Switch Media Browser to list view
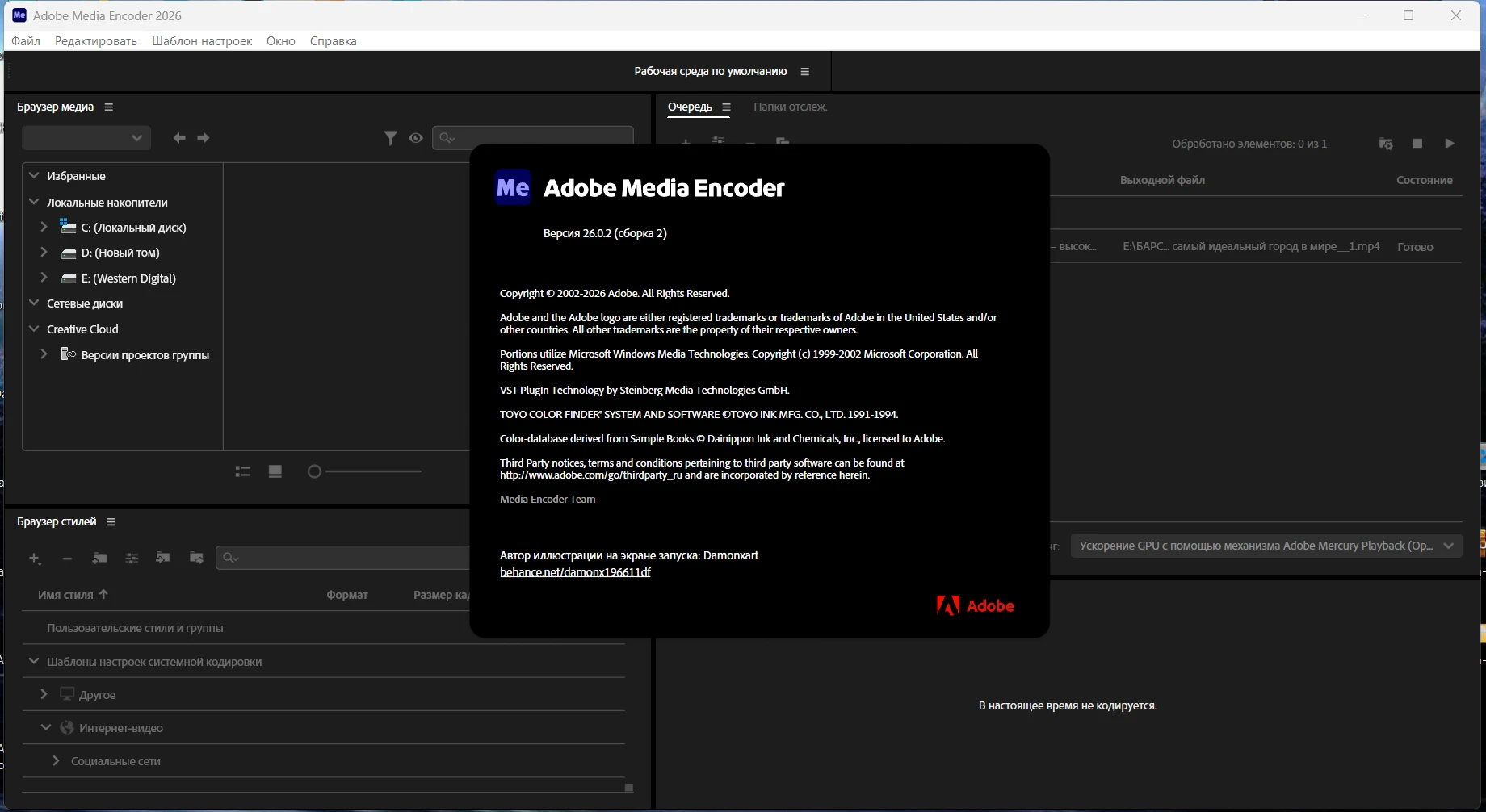The width and height of the screenshot is (1486, 812). (242, 471)
